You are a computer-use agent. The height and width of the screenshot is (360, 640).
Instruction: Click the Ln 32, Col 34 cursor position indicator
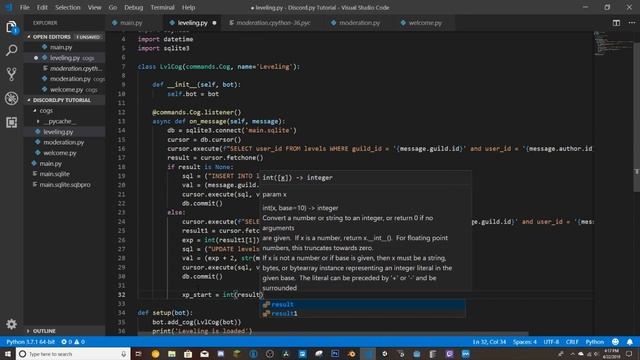(x=489, y=342)
